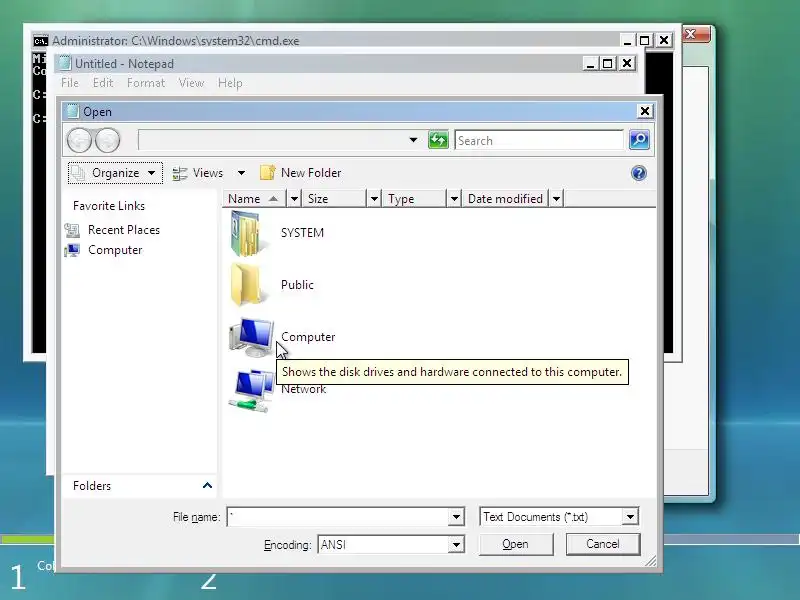800x600 pixels.
Task: Click the Recent Places icon in Favorite Links
Action: pyautogui.click(x=72, y=231)
